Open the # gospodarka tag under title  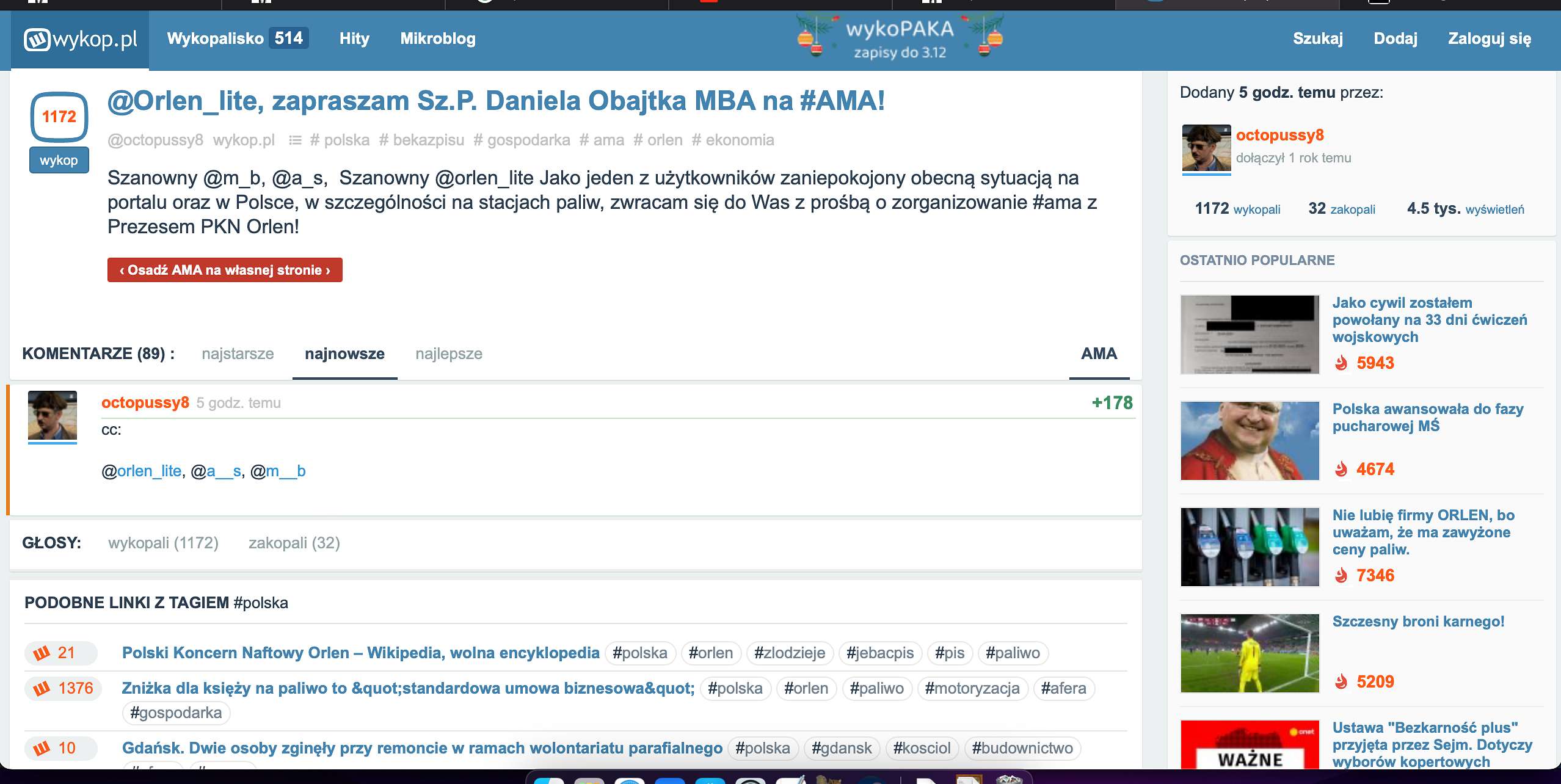522,140
